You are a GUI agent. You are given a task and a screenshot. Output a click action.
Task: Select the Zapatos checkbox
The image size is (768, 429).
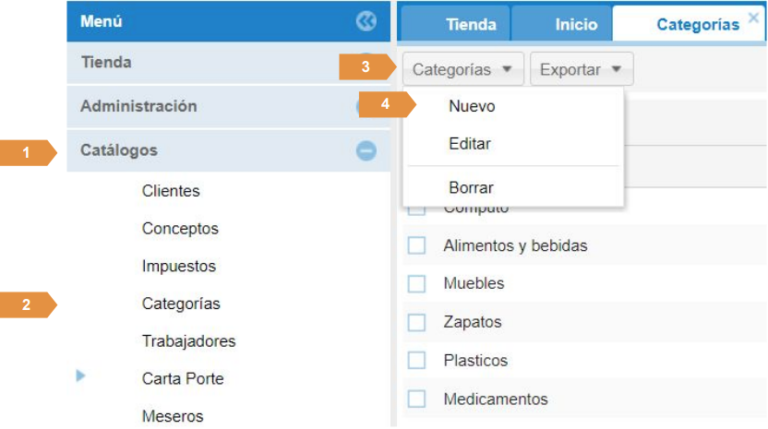pos(417,322)
